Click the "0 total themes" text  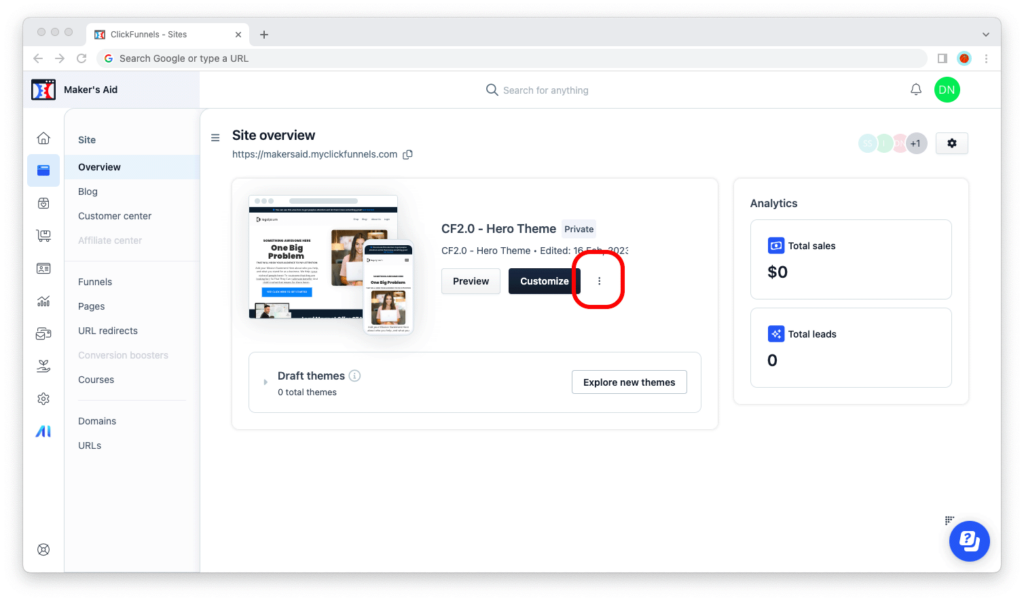307,392
